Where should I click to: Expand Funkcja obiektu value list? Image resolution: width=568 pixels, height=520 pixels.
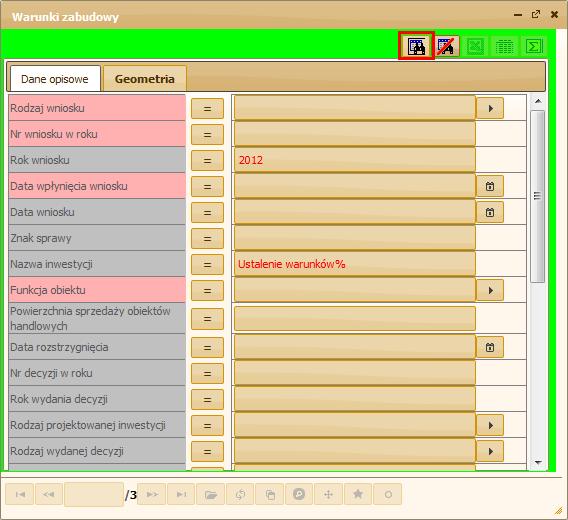[x=490, y=290]
